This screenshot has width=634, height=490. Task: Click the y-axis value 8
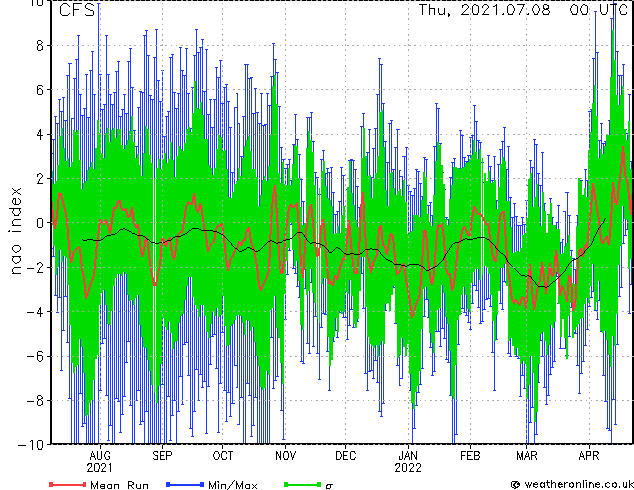coord(40,46)
